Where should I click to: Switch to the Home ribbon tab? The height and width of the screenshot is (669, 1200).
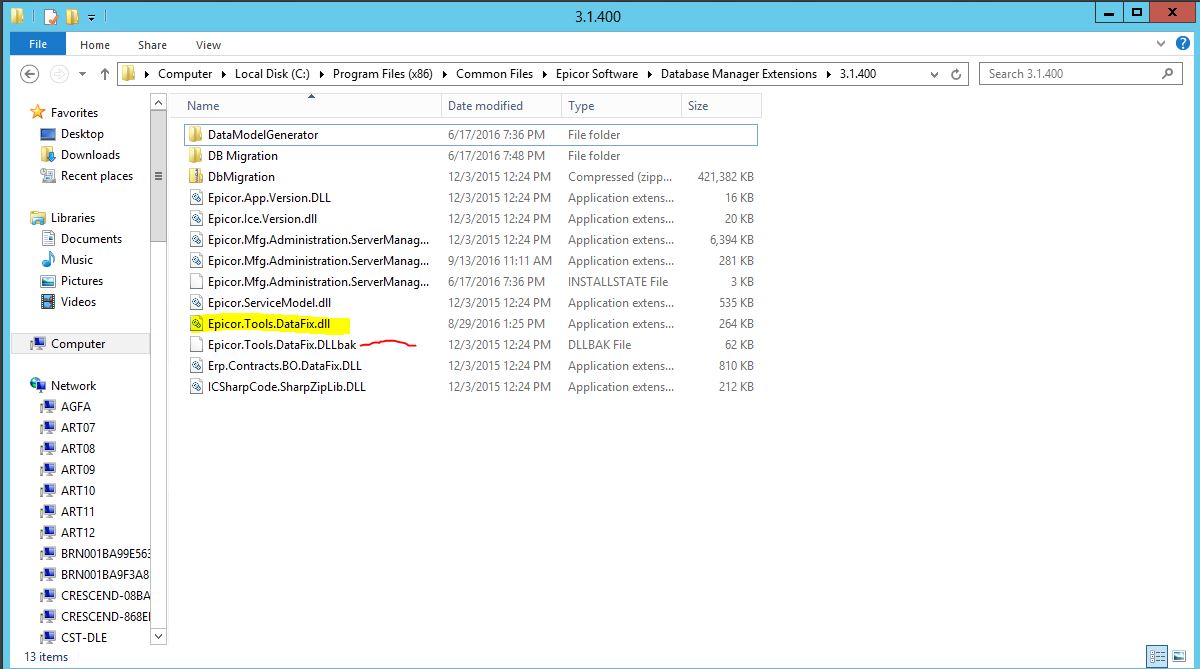click(95, 45)
